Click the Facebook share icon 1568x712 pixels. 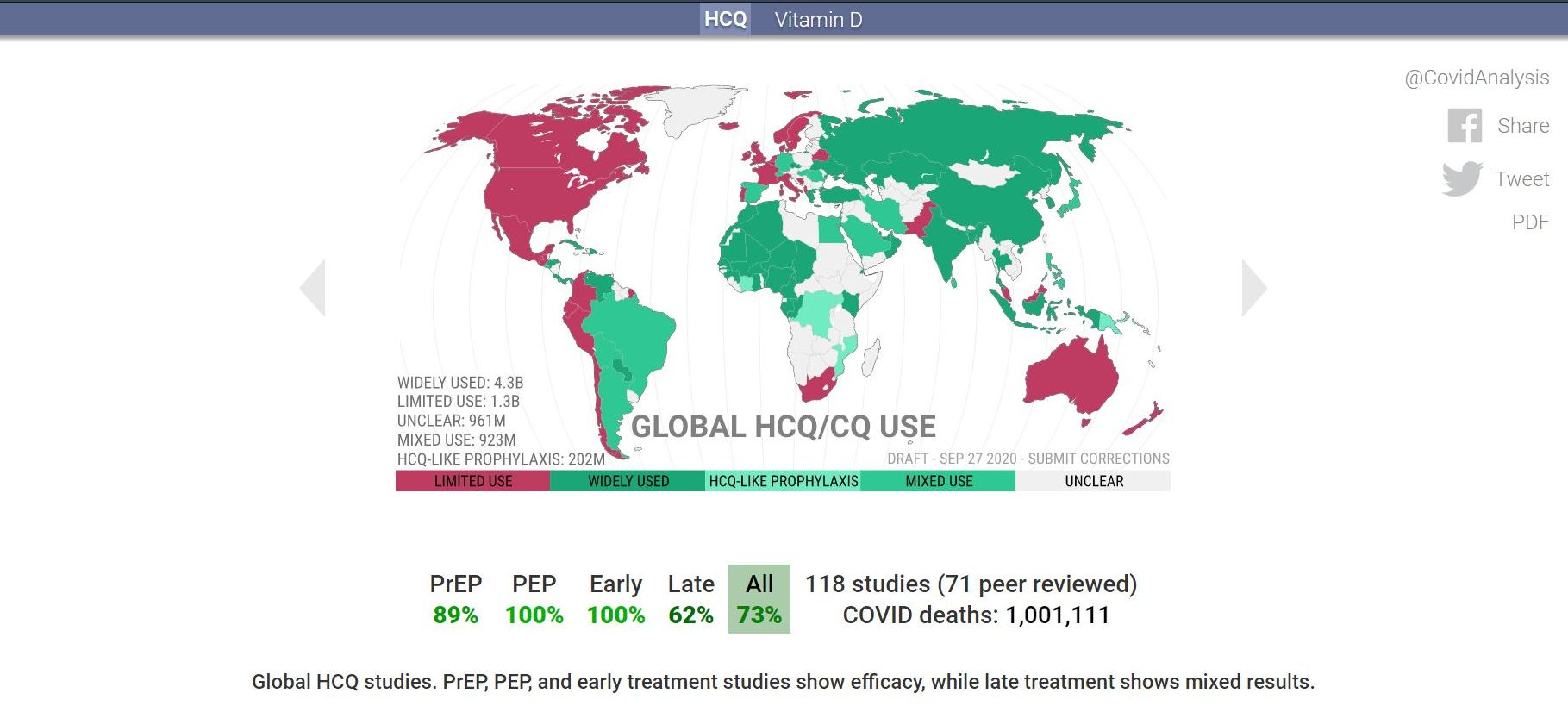[x=1464, y=126]
